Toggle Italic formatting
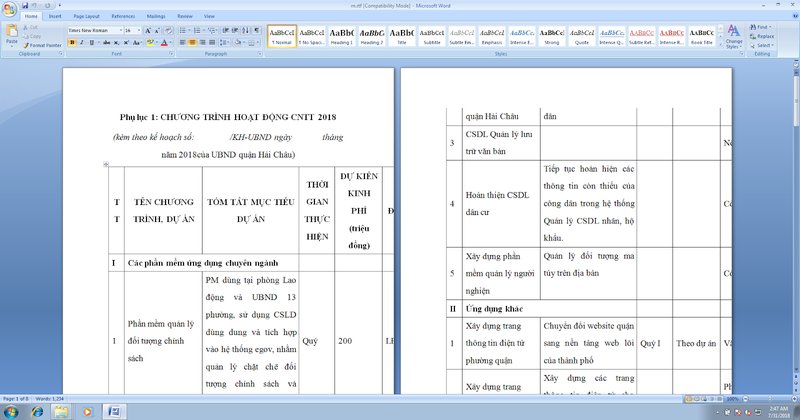 (x=82, y=43)
